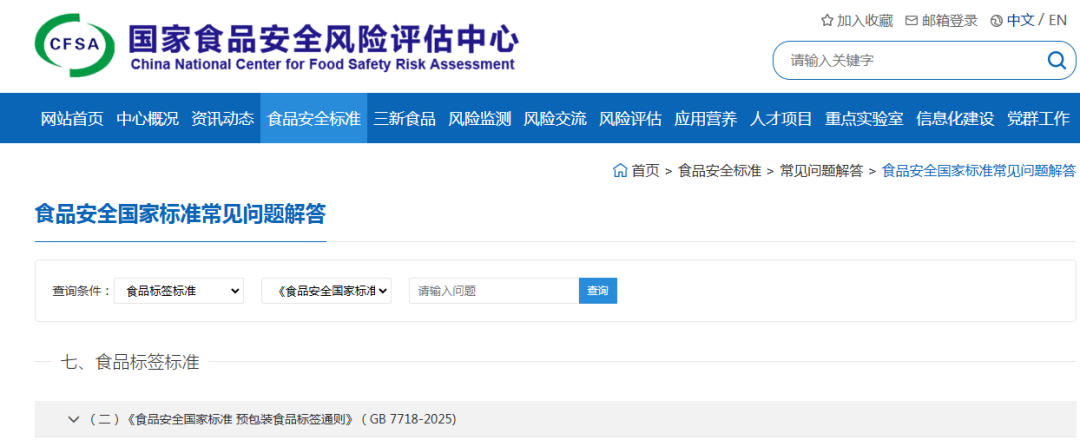
Task: Open the 《食品安全国家标准 standard dropdown
Action: point(326,291)
